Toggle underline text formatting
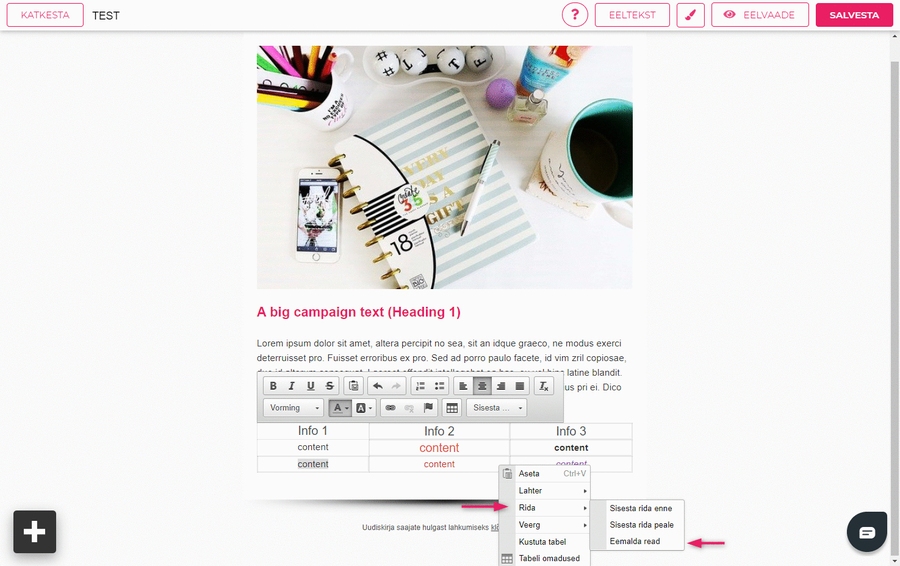This screenshot has height=566, width=900. [311, 386]
